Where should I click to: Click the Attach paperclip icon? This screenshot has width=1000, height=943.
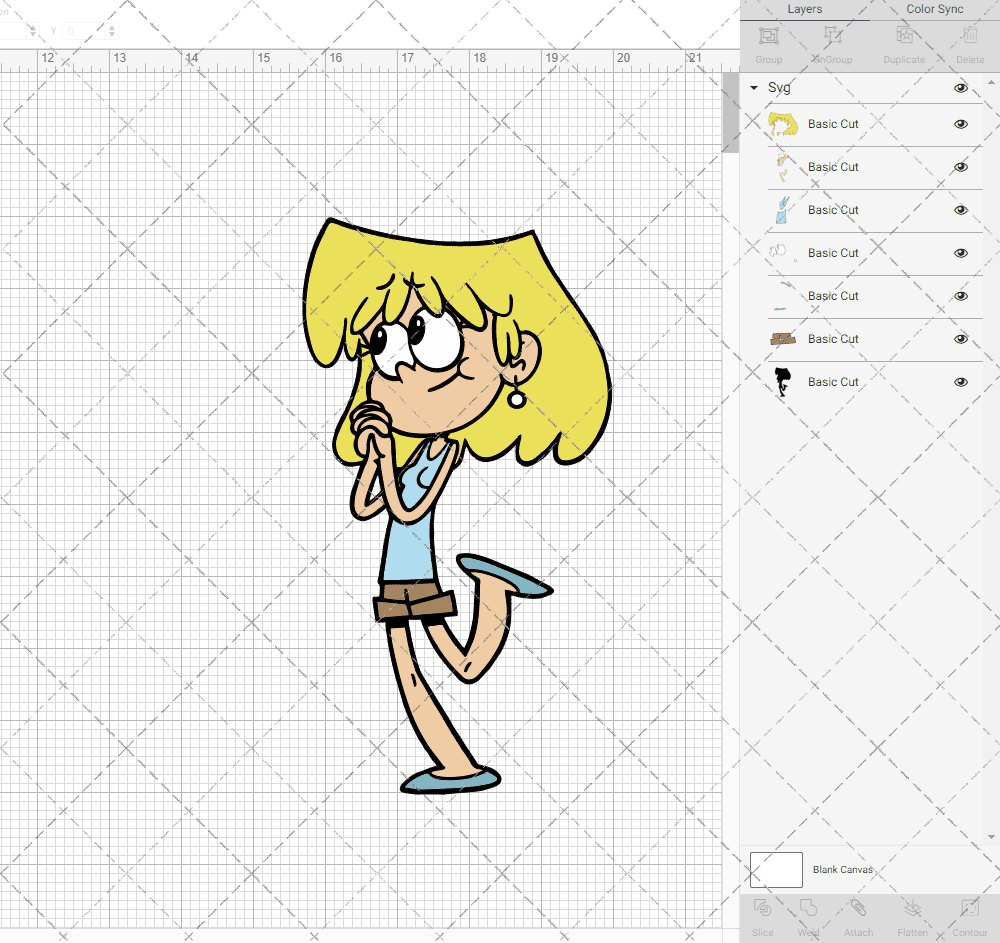coord(858,908)
